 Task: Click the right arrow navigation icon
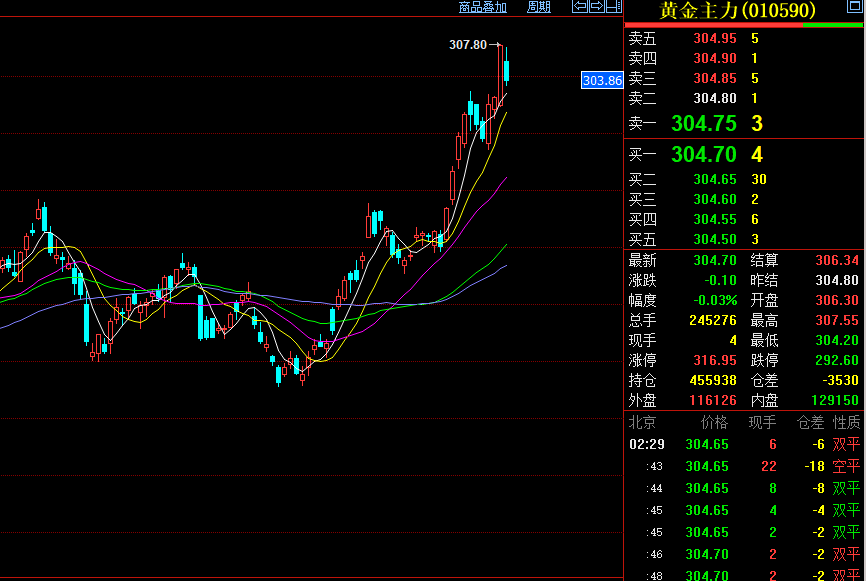[596, 7]
